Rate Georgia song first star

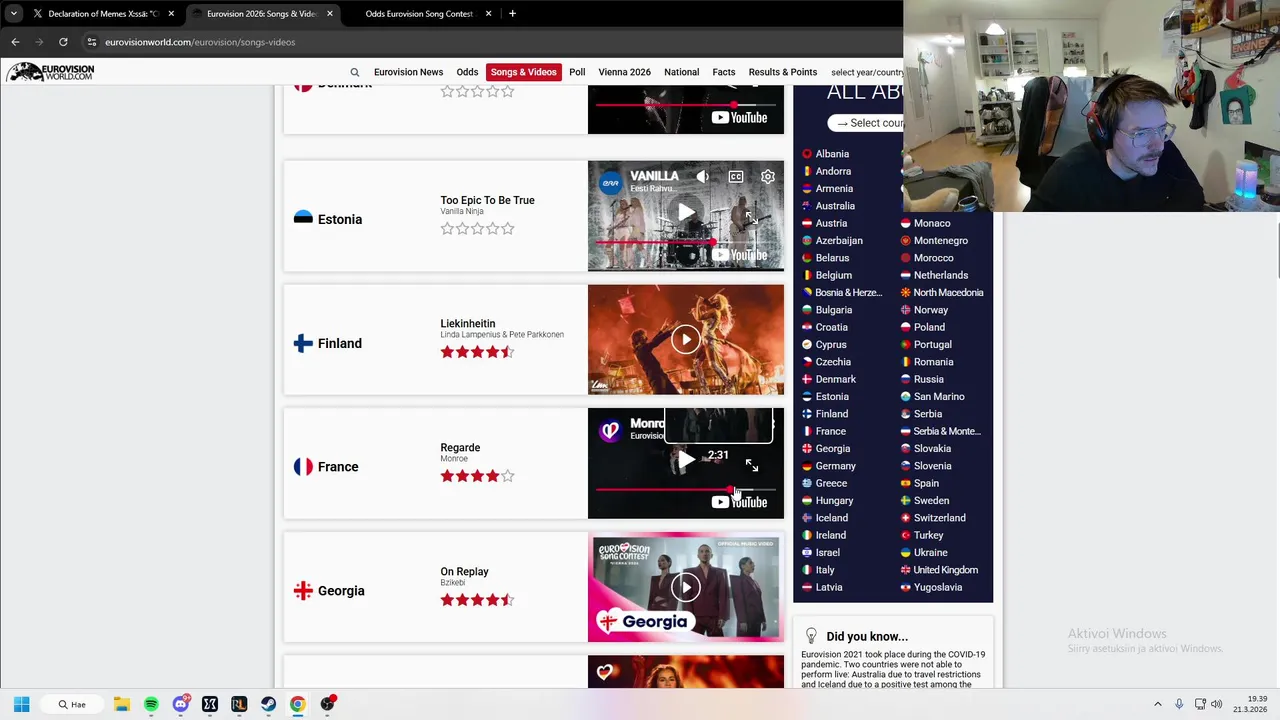pos(447,600)
